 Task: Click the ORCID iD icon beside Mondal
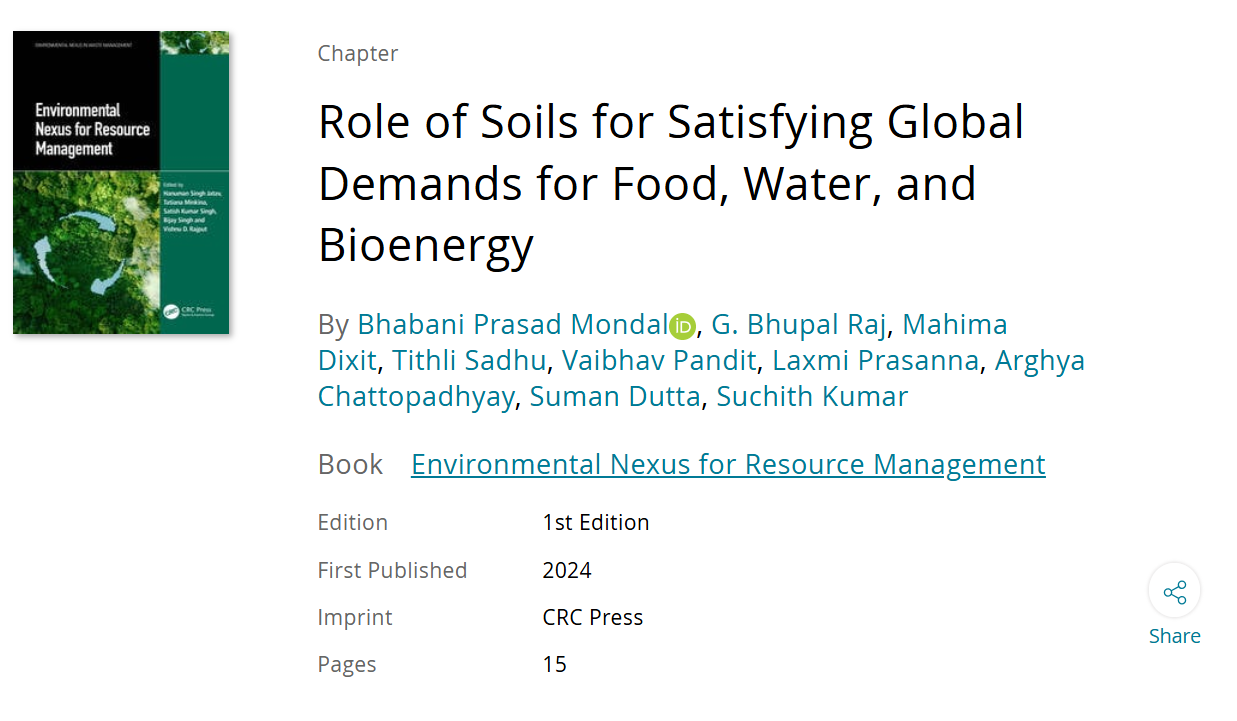click(x=683, y=326)
